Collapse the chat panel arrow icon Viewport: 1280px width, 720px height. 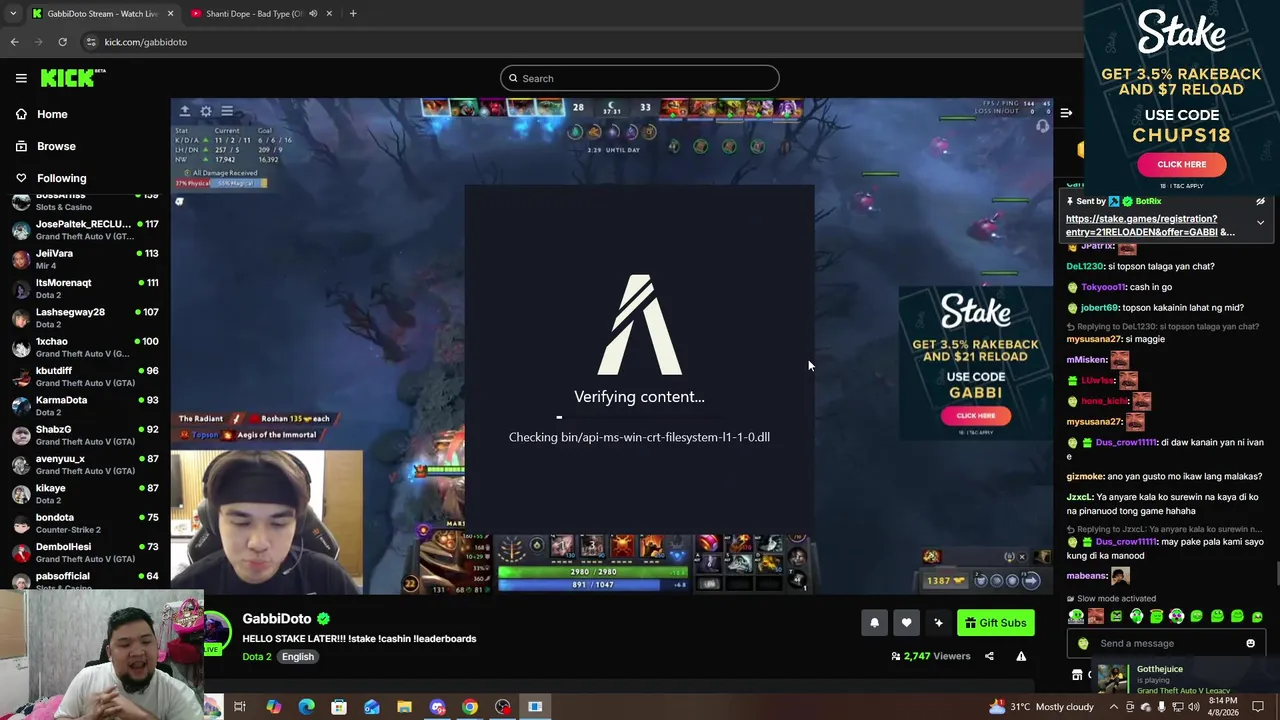[1066, 113]
